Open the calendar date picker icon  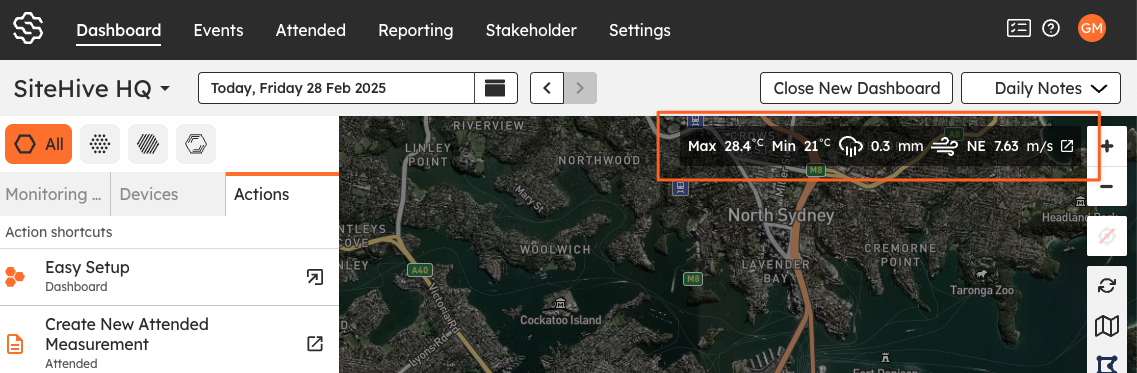click(x=496, y=88)
